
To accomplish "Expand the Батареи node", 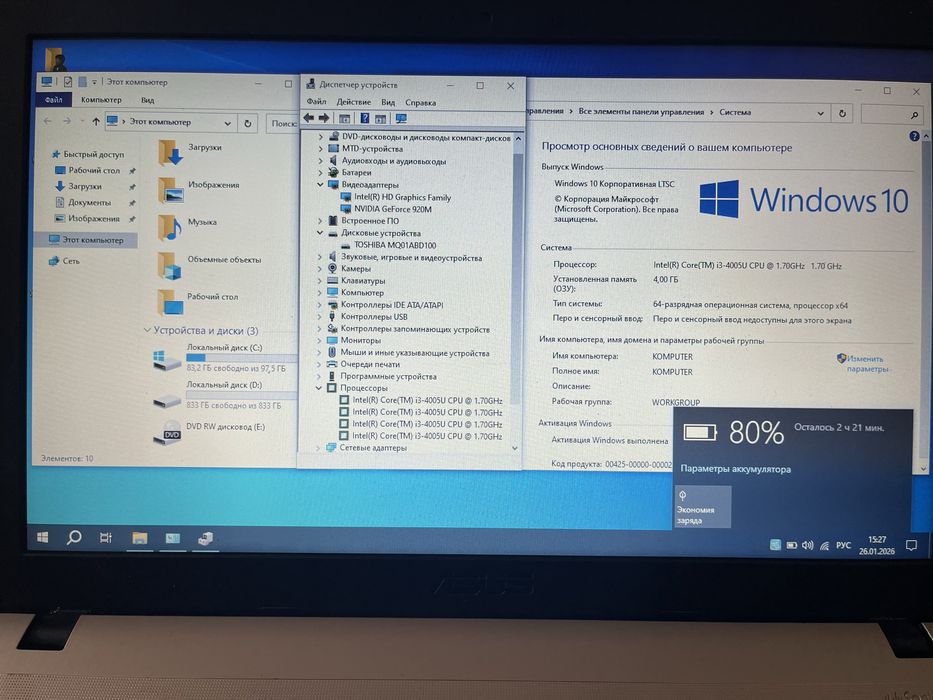I will click(x=320, y=173).
